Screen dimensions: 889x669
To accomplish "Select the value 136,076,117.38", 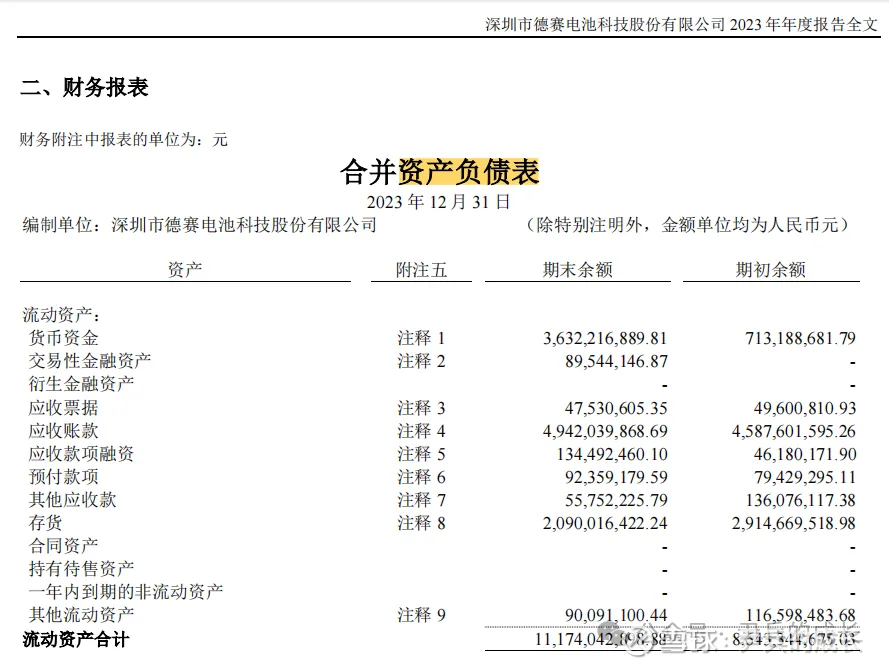I will tap(801, 500).
